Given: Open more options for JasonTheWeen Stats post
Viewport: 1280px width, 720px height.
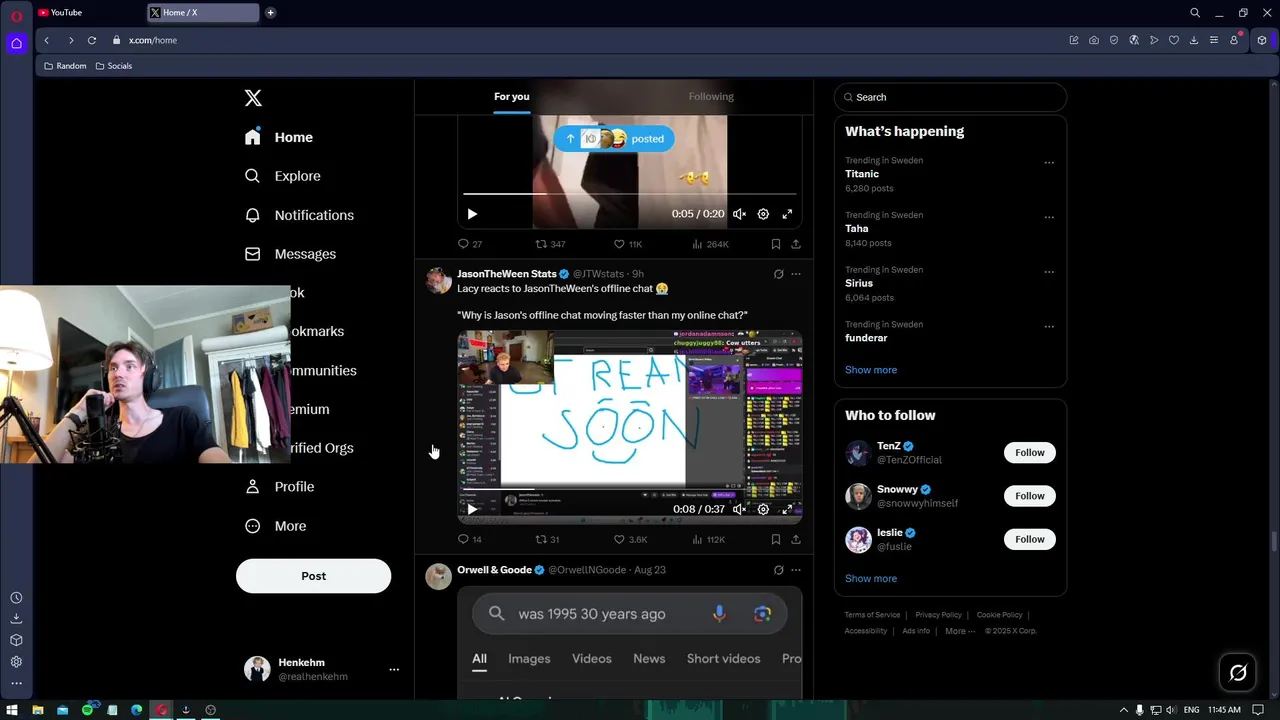Looking at the screenshot, I should click(796, 274).
